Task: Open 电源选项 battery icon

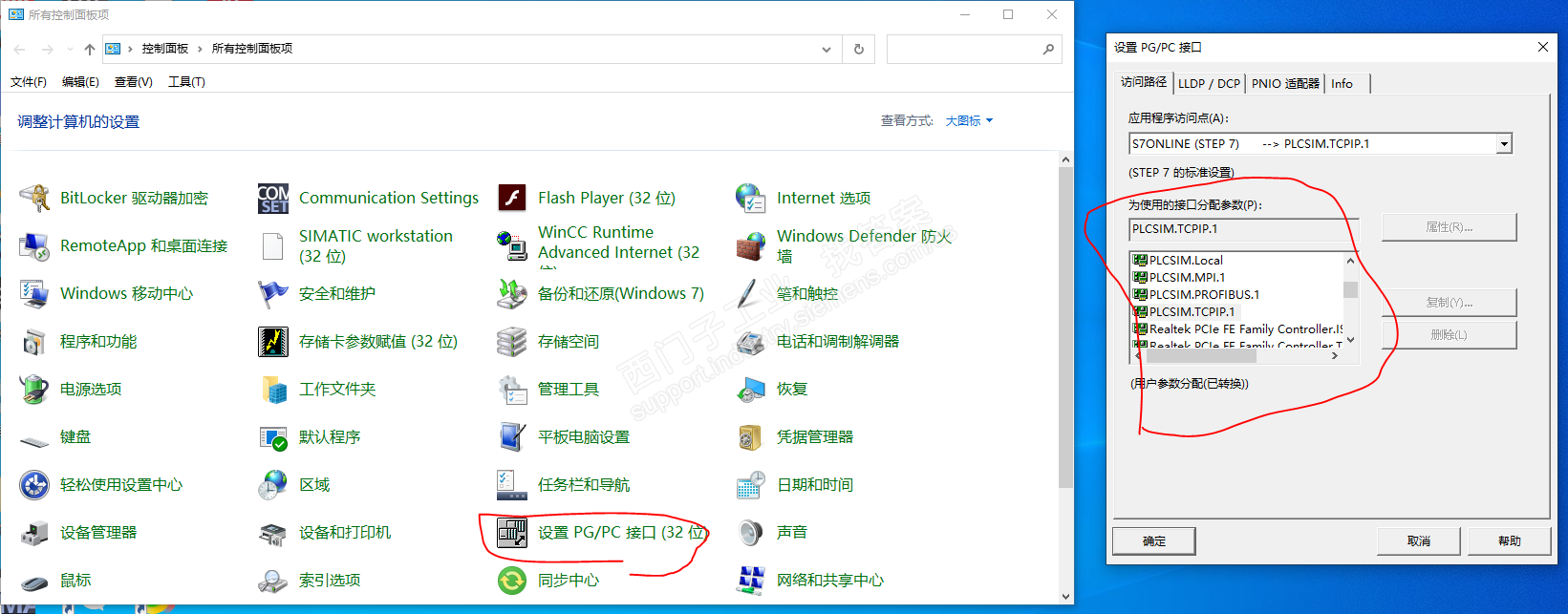Action: 34,389
